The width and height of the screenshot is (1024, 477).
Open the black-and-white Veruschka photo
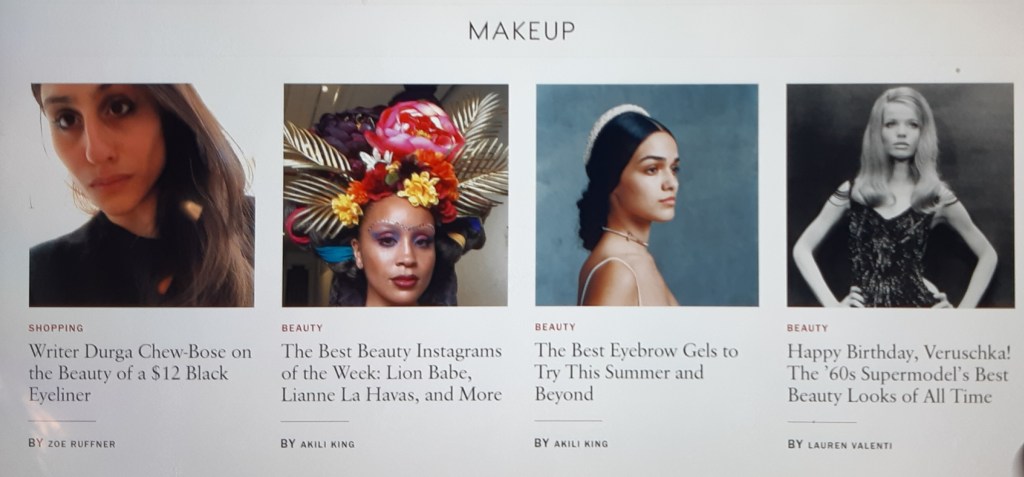tap(900, 195)
